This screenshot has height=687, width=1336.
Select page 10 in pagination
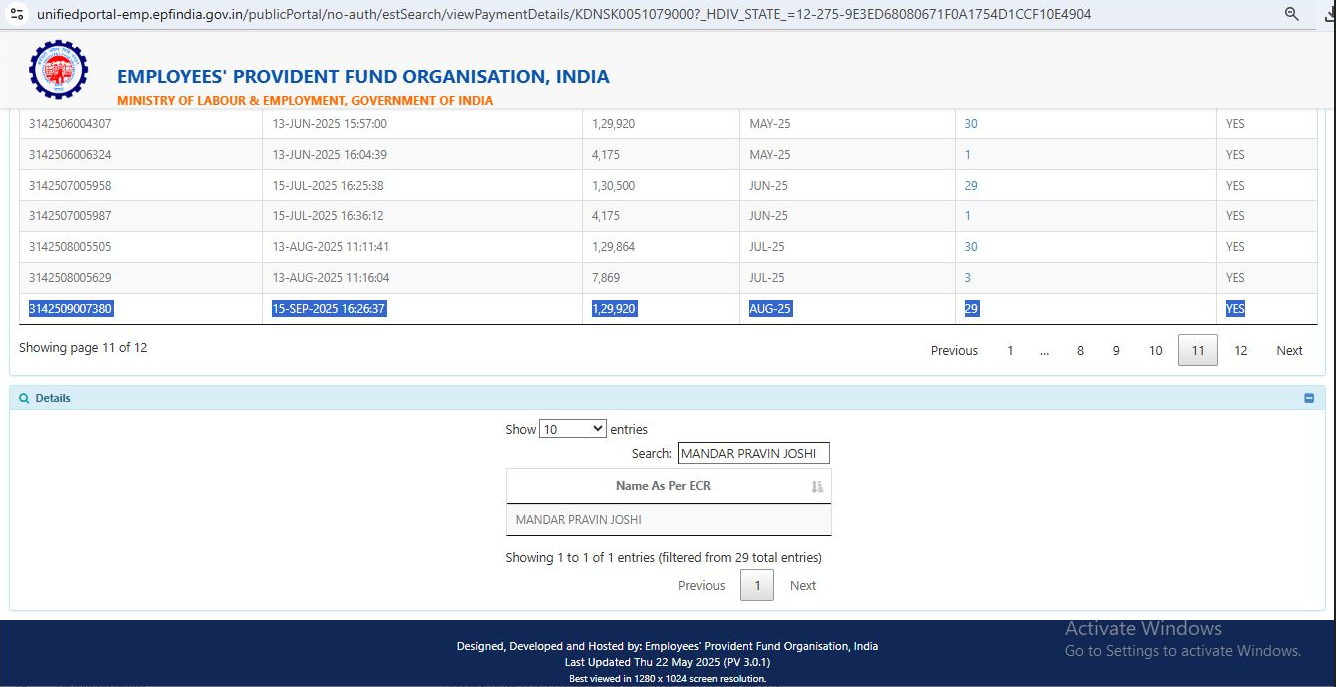pos(1155,350)
